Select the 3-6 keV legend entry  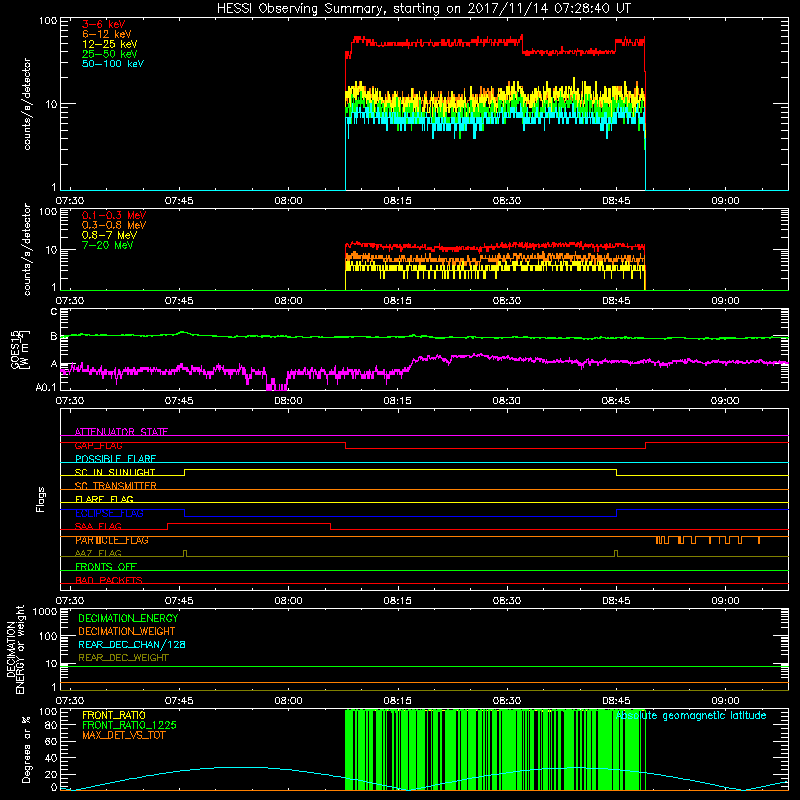tap(104, 24)
